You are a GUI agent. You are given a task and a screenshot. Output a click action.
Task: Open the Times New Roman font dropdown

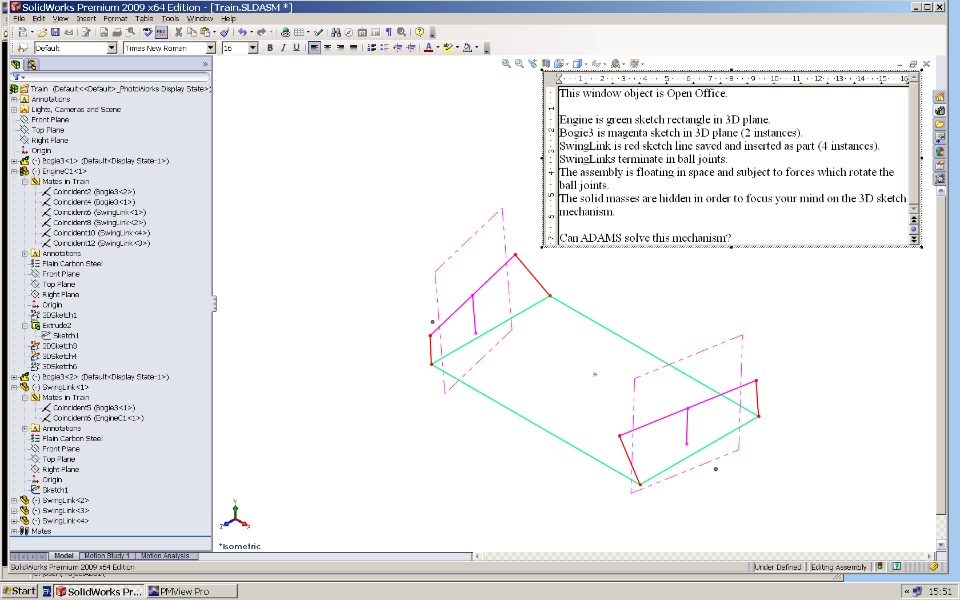click(x=210, y=48)
